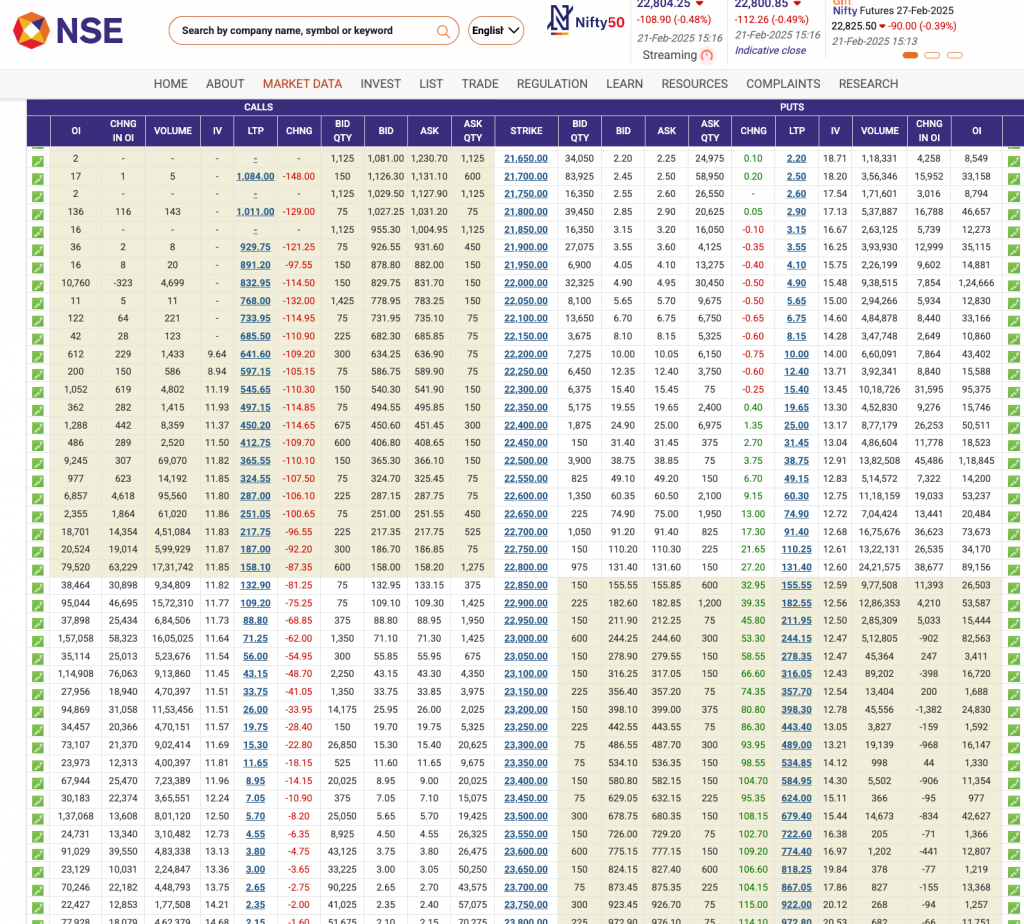Open calls chart icon for strike 23,300.00
The height and width of the screenshot is (924, 1024).
pos(38,748)
